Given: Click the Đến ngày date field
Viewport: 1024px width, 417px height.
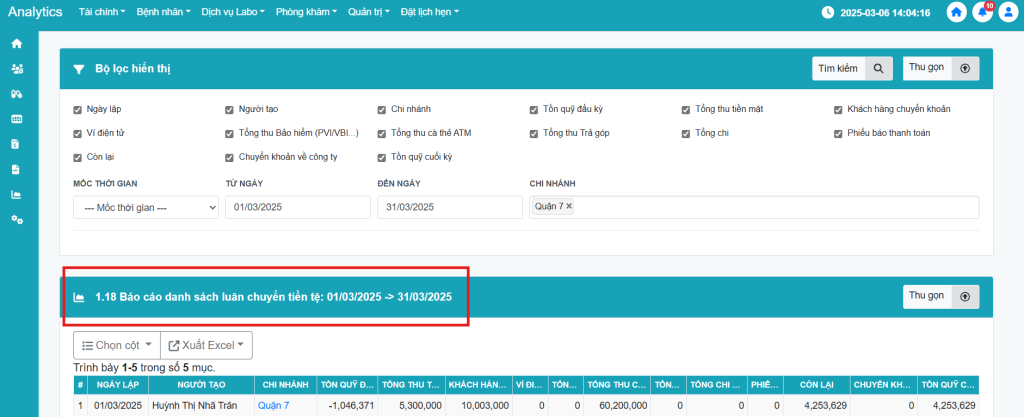Looking at the screenshot, I should tap(450, 207).
